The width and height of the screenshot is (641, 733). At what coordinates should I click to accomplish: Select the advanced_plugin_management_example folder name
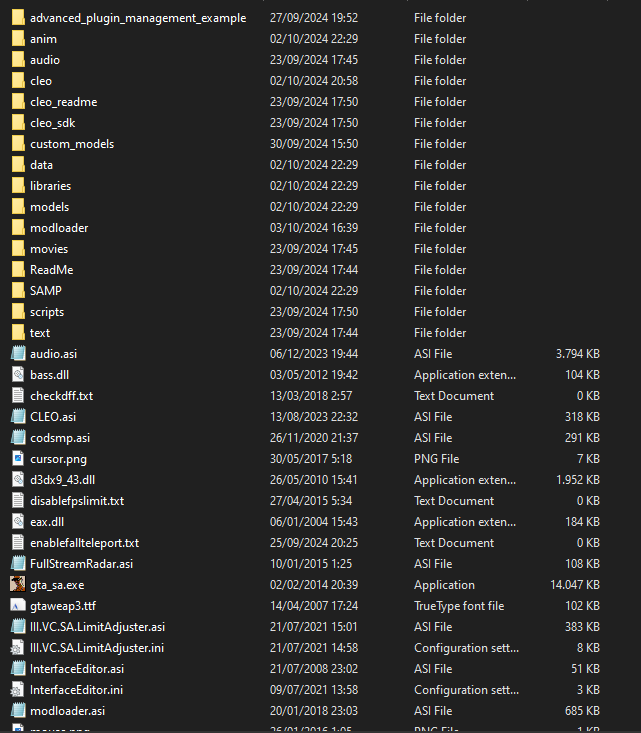138,18
